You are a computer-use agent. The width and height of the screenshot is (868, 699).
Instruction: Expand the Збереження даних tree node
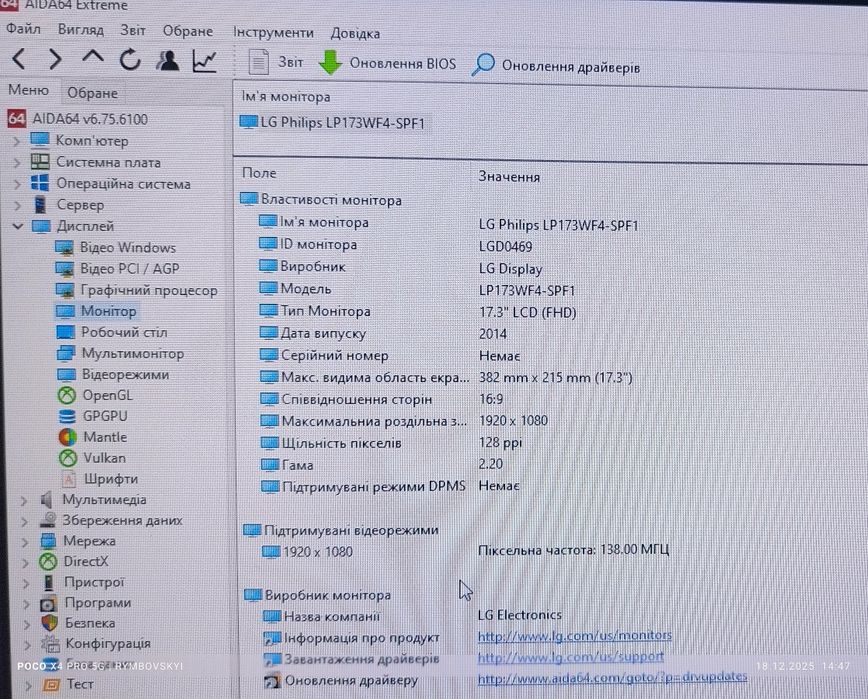click(x=24, y=521)
